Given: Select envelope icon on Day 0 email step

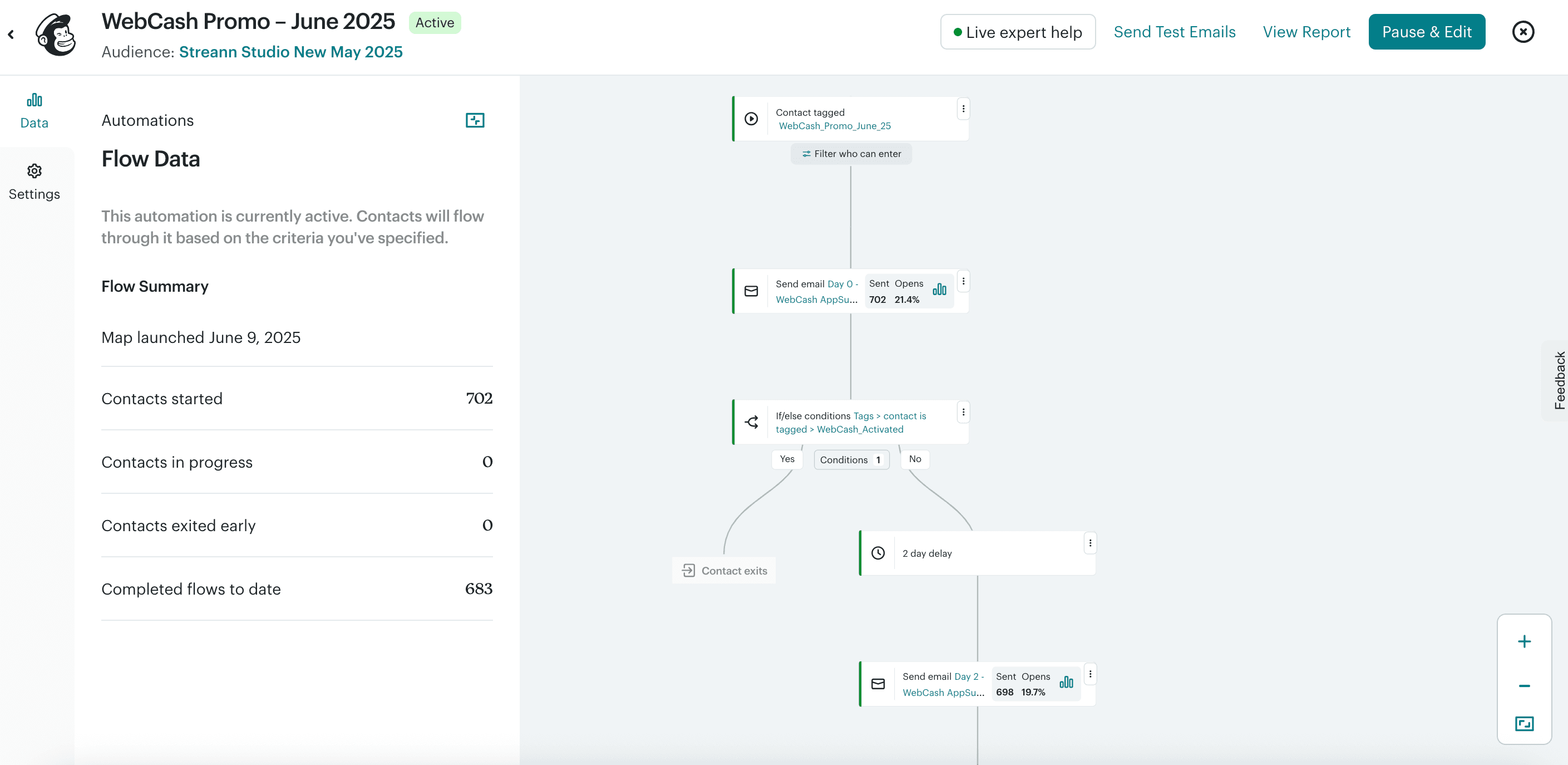Looking at the screenshot, I should 751,291.
